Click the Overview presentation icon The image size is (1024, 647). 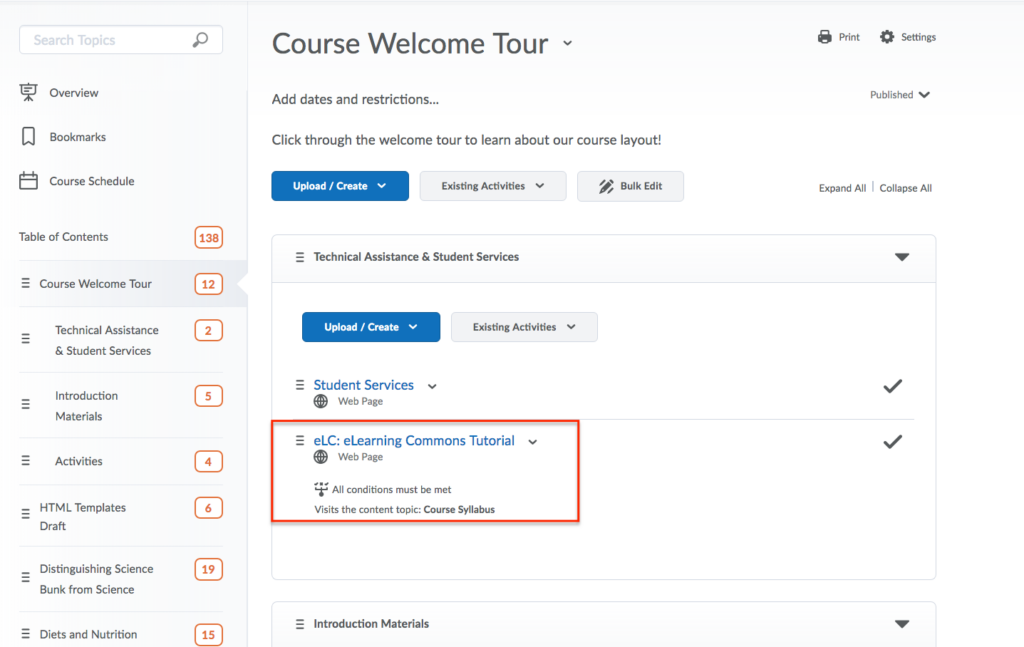tap(28, 93)
